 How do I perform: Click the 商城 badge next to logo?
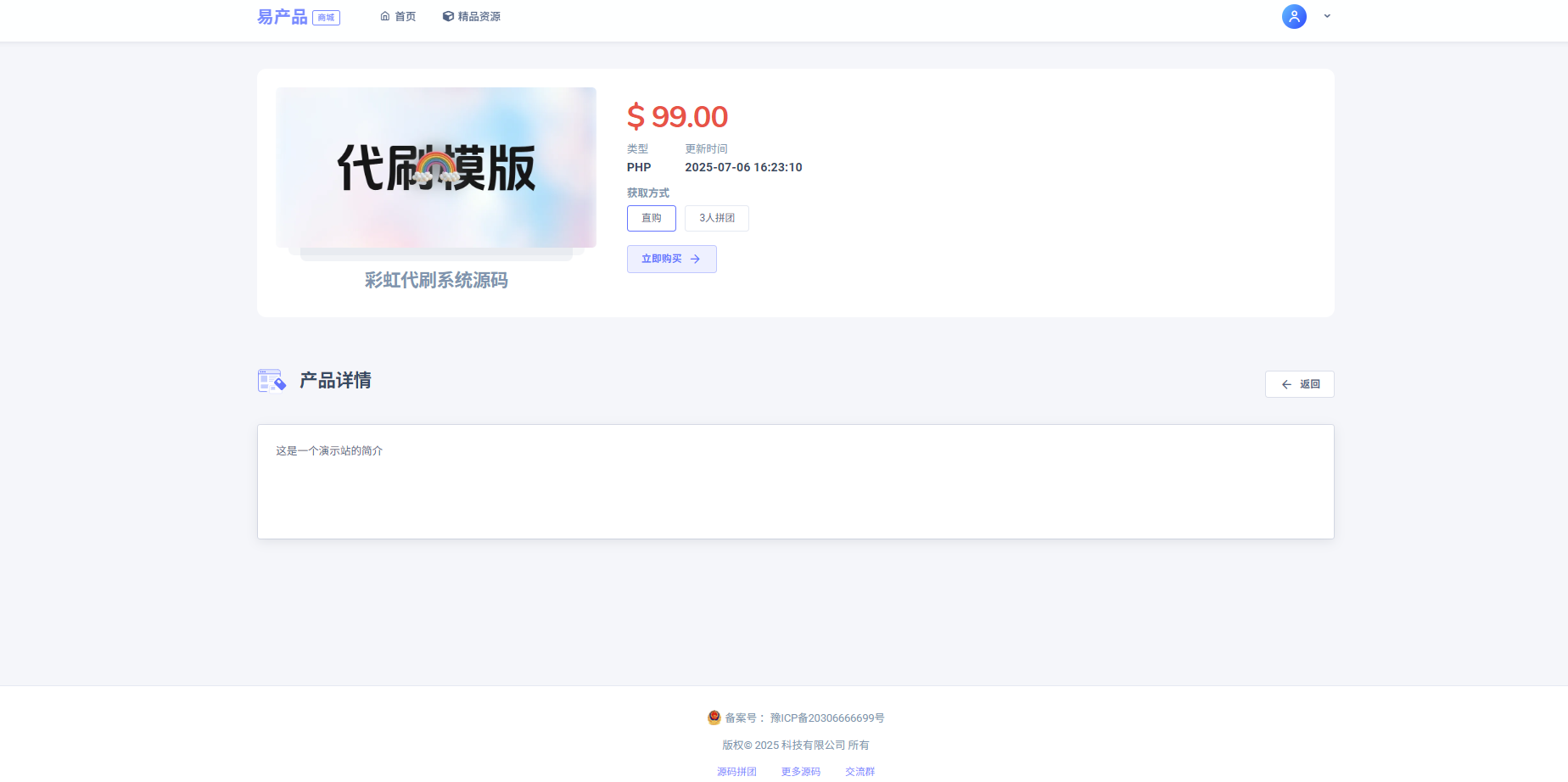[326, 18]
